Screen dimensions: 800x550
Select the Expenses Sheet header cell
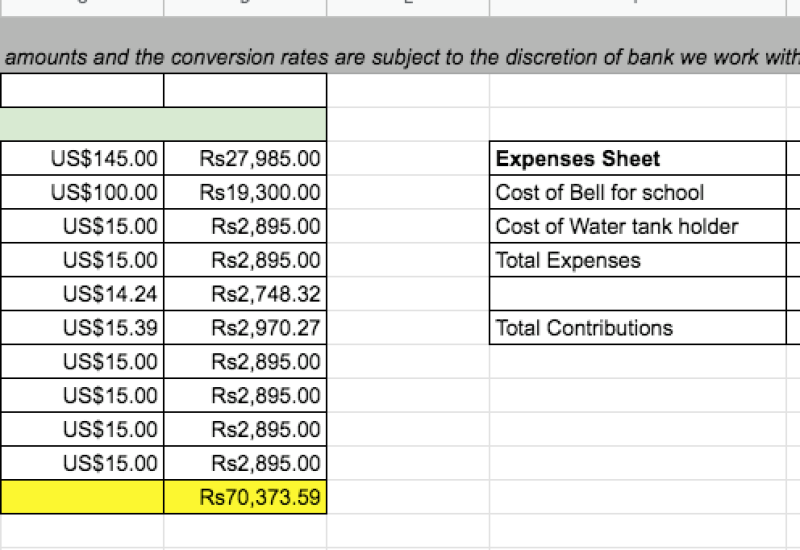(638, 158)
